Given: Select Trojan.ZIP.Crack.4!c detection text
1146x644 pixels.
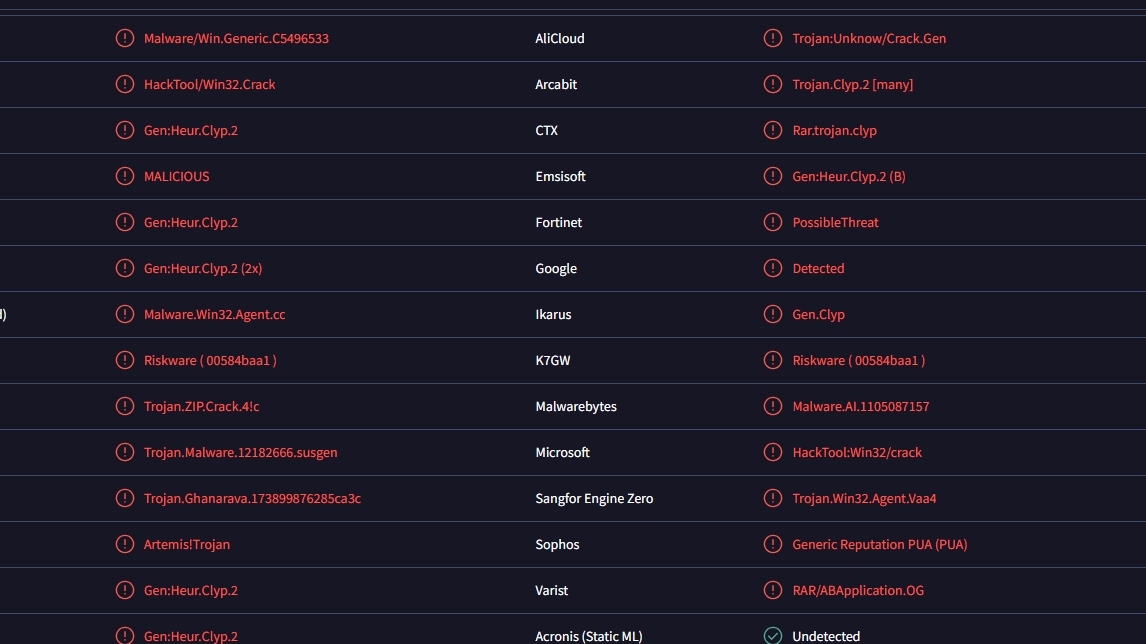Looking at the screenshot, I should (x=201, y=406).
